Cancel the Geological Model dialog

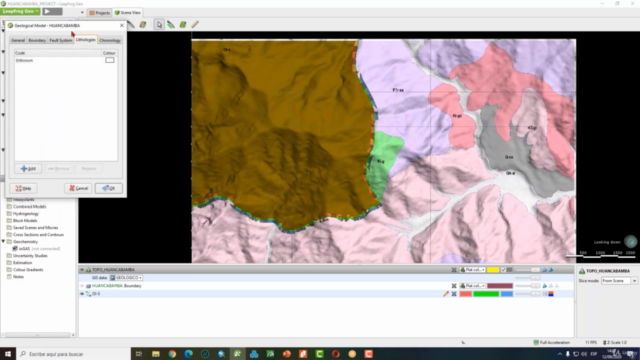click(x=78, y=188)
